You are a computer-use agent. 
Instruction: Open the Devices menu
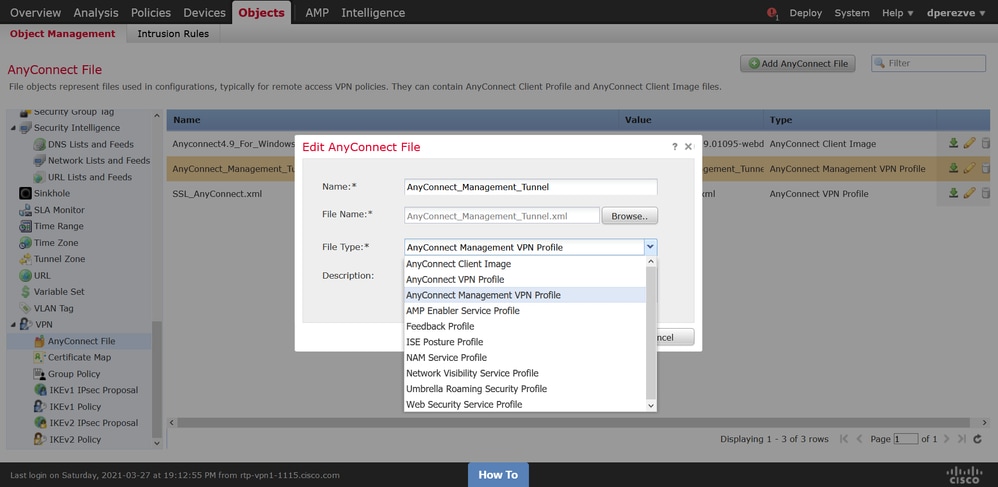(x=204, y=13)
